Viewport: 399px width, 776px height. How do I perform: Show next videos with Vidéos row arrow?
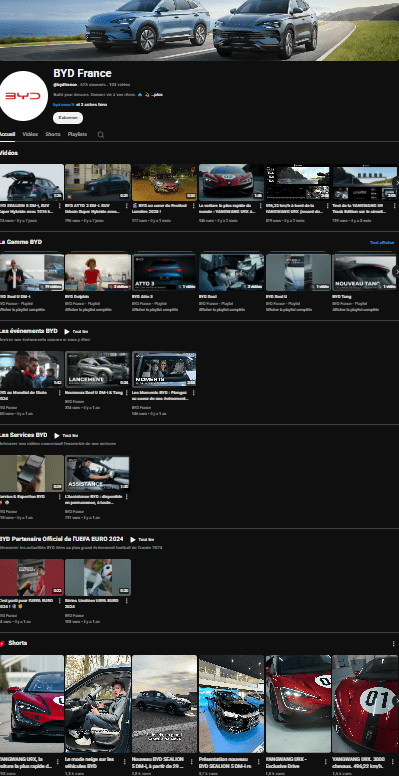[396, 183]
